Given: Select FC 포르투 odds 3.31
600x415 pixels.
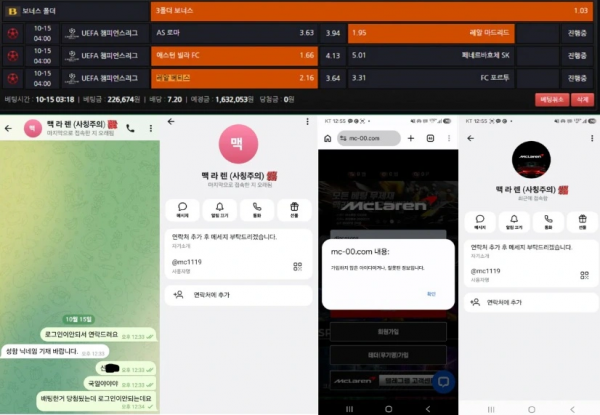Looking at the screenshot, I should coord(431,78).
